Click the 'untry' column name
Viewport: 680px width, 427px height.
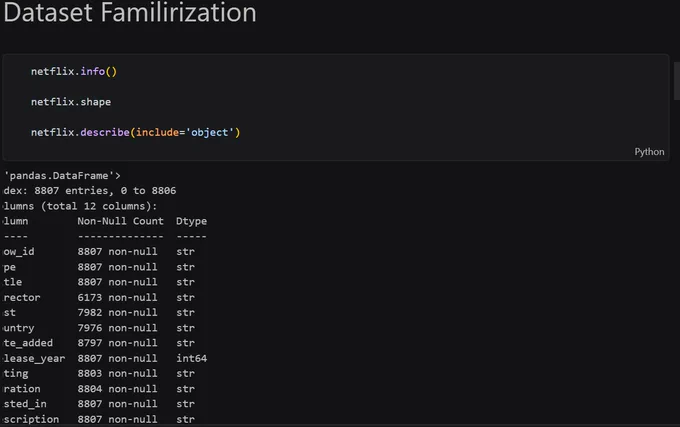[x=19, y=328]
